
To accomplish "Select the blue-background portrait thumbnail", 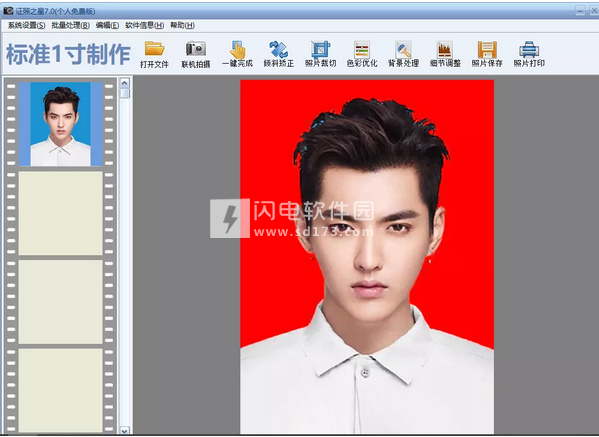I will [x=61, y=124].
